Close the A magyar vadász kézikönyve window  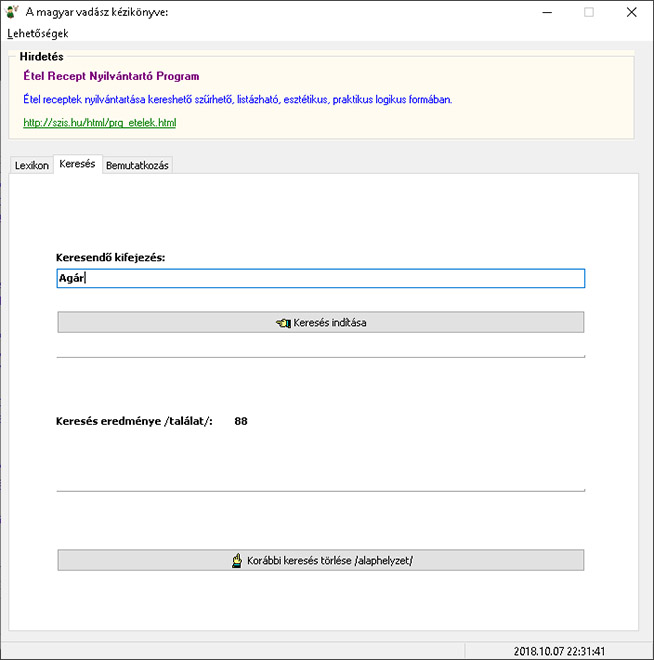click(631, 12)
